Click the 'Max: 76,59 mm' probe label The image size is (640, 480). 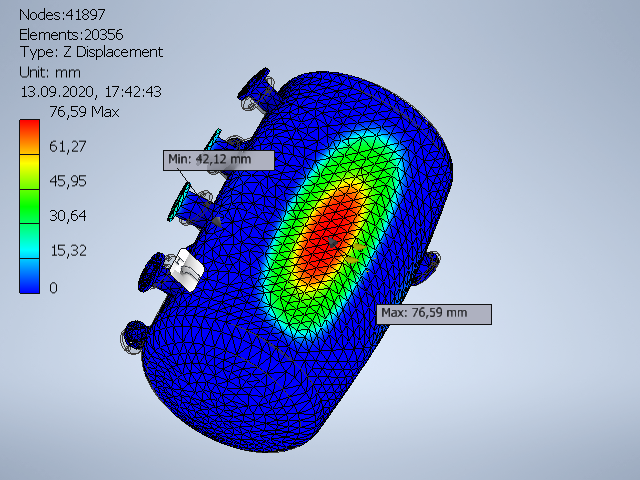pyautogui.click(x=434, y=314)
